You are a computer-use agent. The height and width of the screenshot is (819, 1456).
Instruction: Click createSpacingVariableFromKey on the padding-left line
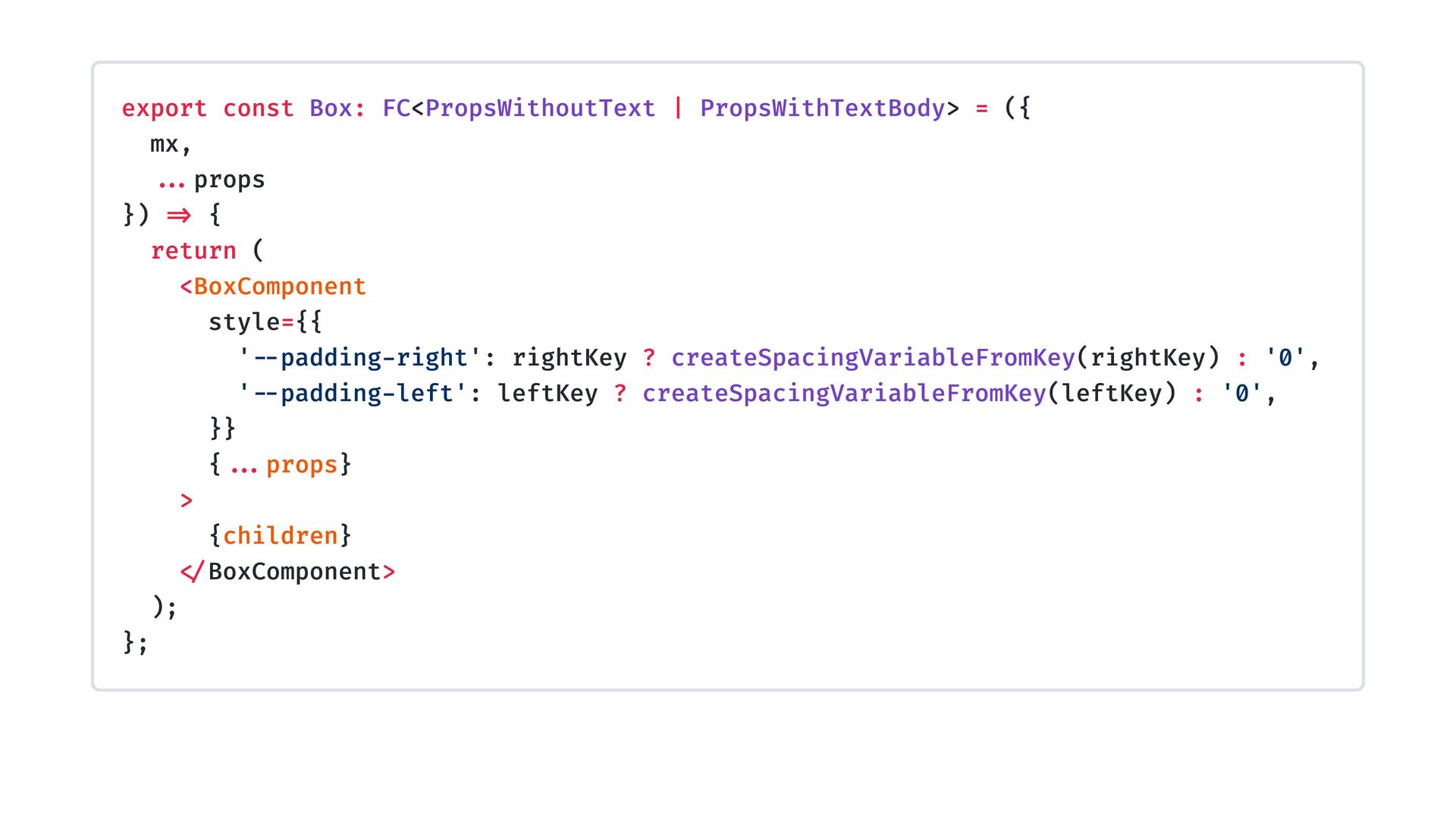pyautogui.click(x=844, y=394)
